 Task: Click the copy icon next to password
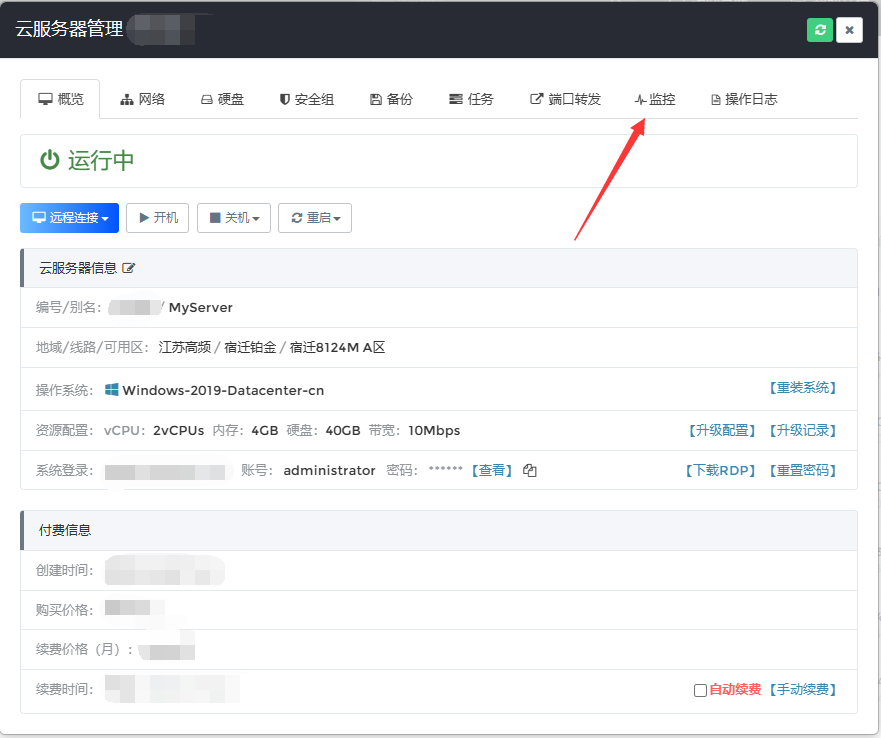[530, 470]
